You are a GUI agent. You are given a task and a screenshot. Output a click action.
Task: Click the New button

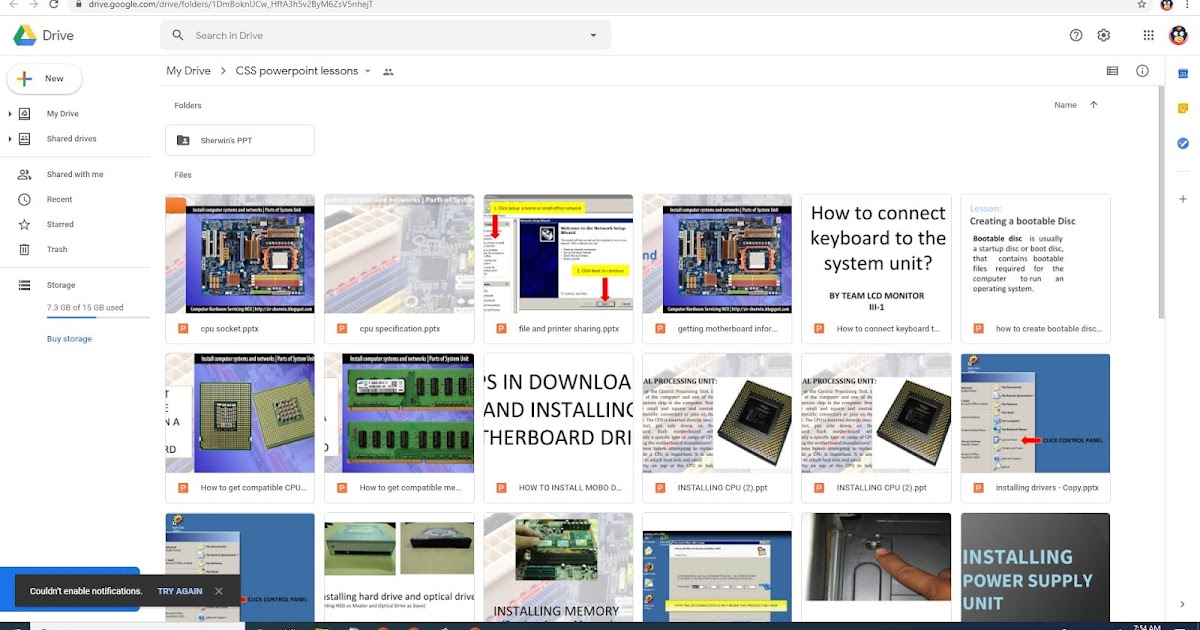pyautogui.click(x=44, y=78)
